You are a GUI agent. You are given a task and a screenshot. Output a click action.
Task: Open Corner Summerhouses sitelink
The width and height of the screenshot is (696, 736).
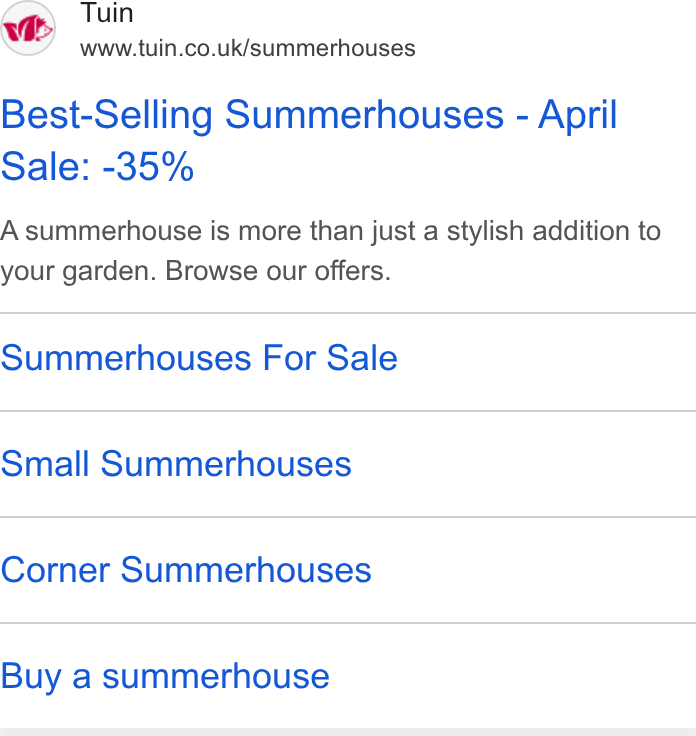tap(186, 570)
